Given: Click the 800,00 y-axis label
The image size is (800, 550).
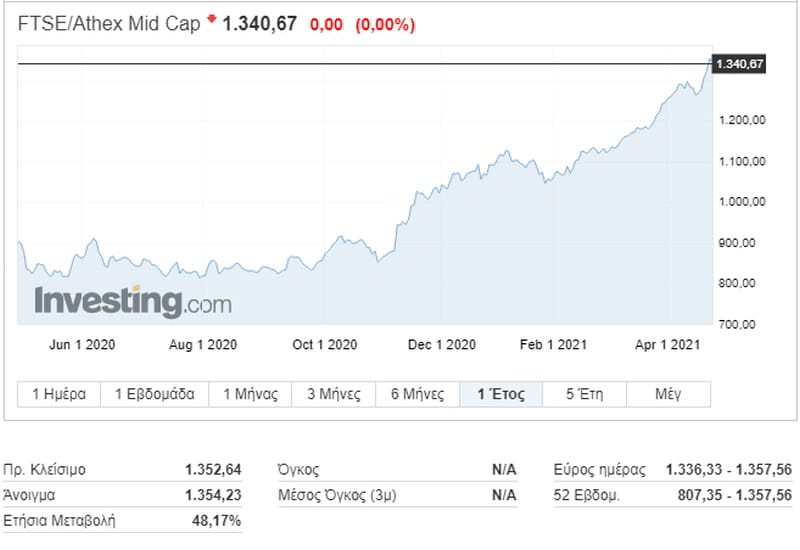Looking at the screenshot, I should [737, 283].
